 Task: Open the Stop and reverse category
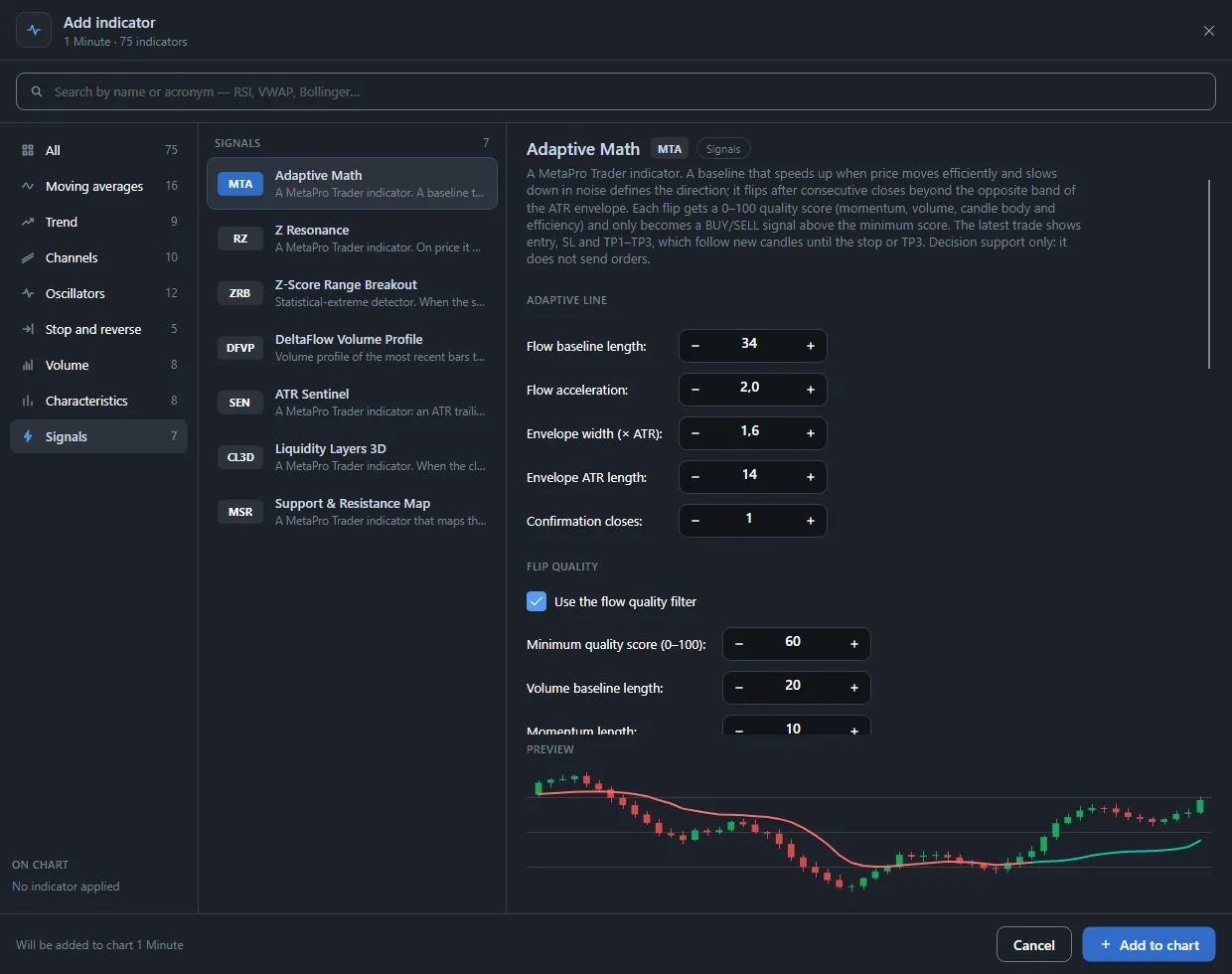click(x=98, y=329)
